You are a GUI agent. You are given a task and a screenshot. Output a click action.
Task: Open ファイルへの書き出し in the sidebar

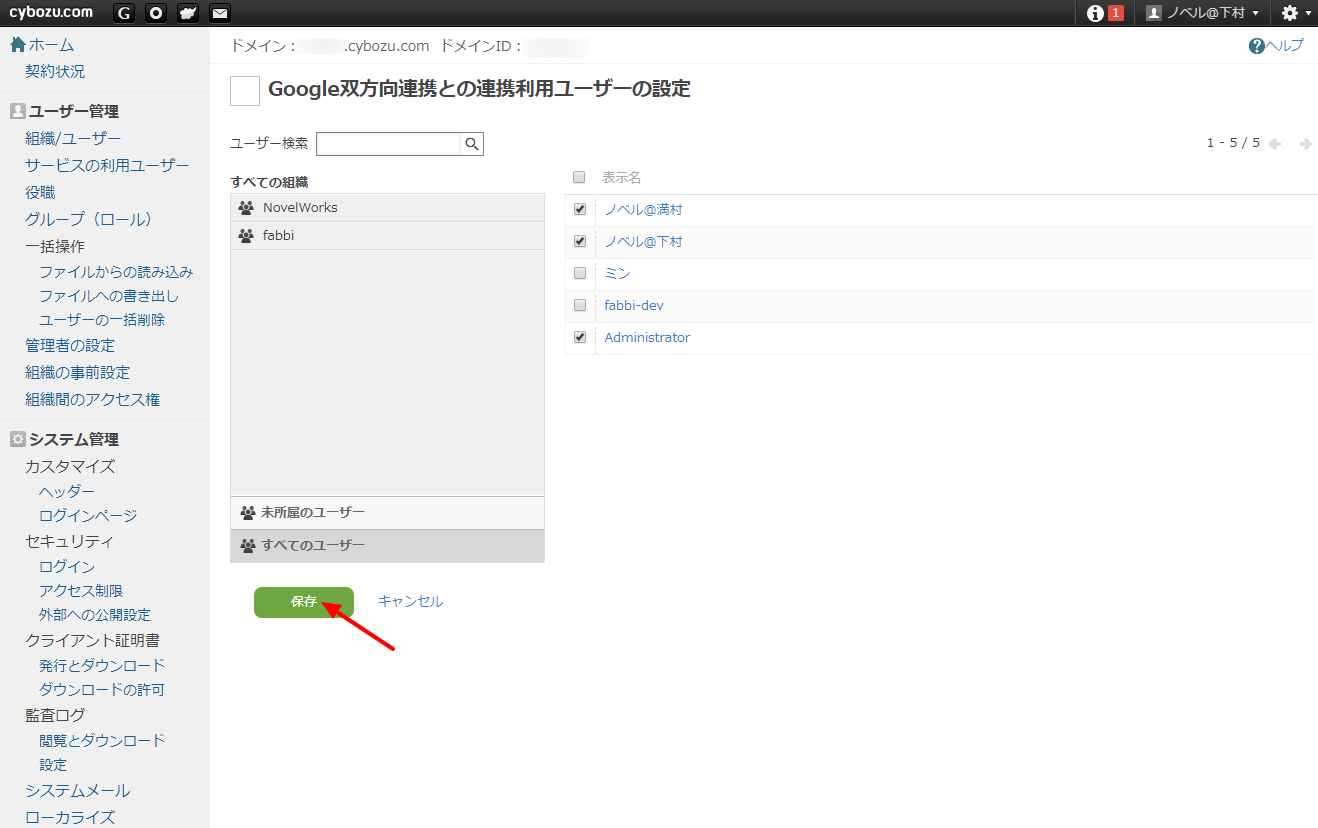(109, 296)
